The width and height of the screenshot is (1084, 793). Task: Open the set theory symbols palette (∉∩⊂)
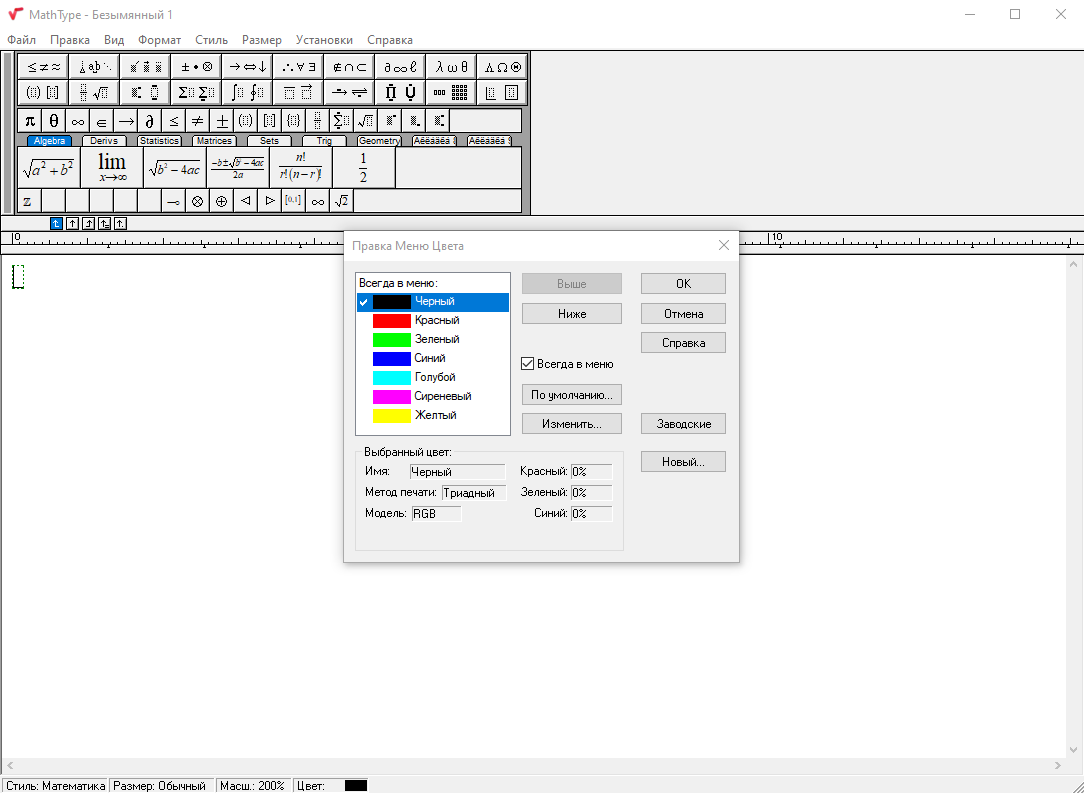[349, 67]
